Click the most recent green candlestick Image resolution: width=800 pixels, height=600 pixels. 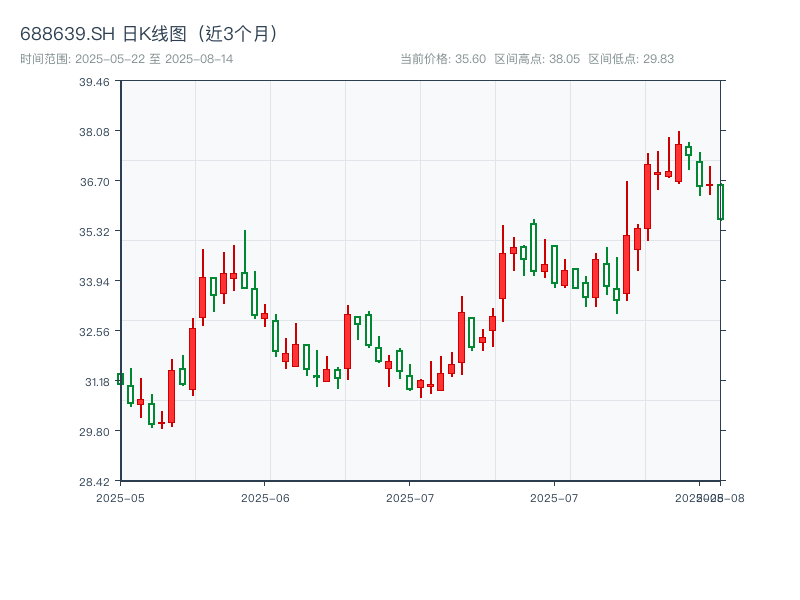[x=720, y=202]
